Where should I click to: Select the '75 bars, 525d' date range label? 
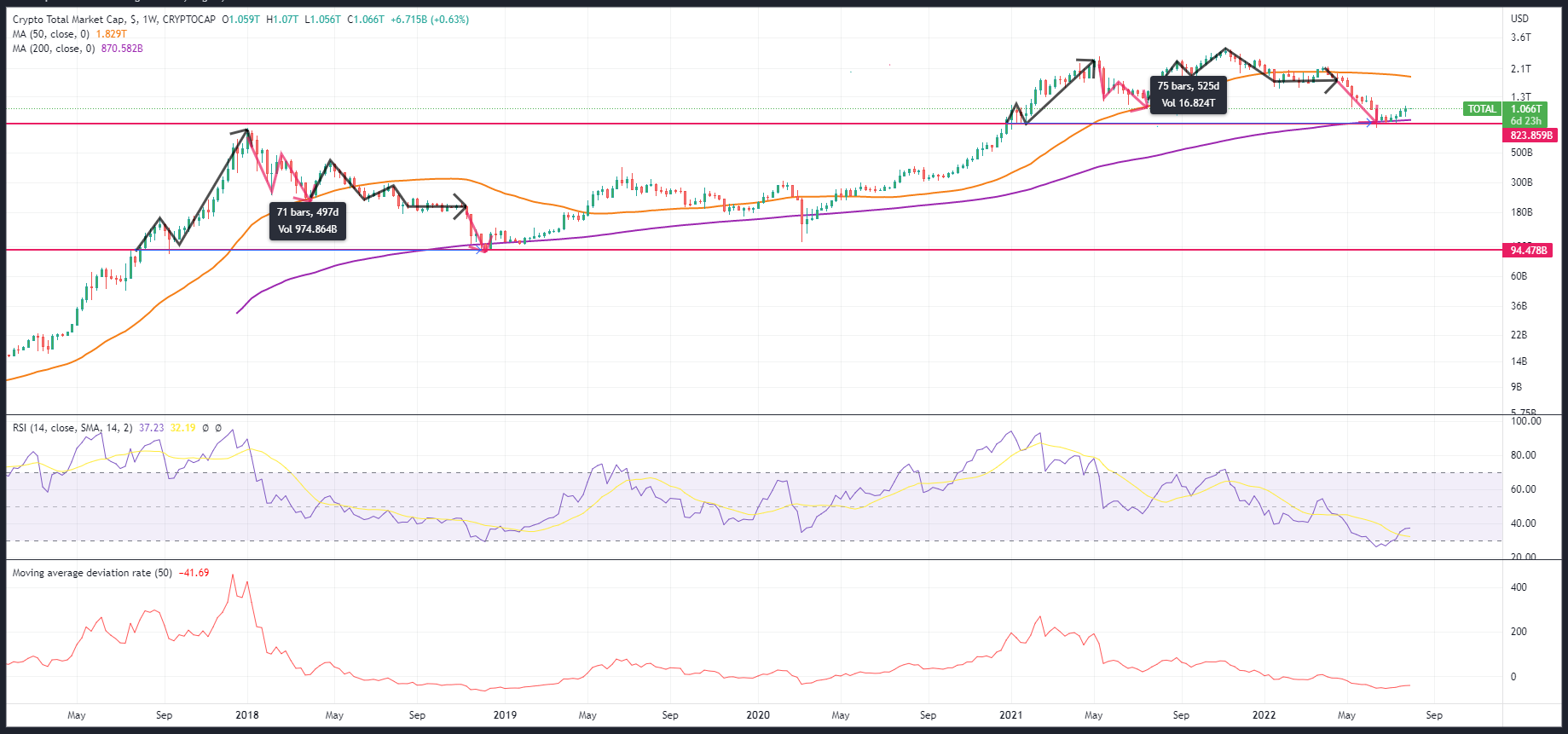(1189, 86)
